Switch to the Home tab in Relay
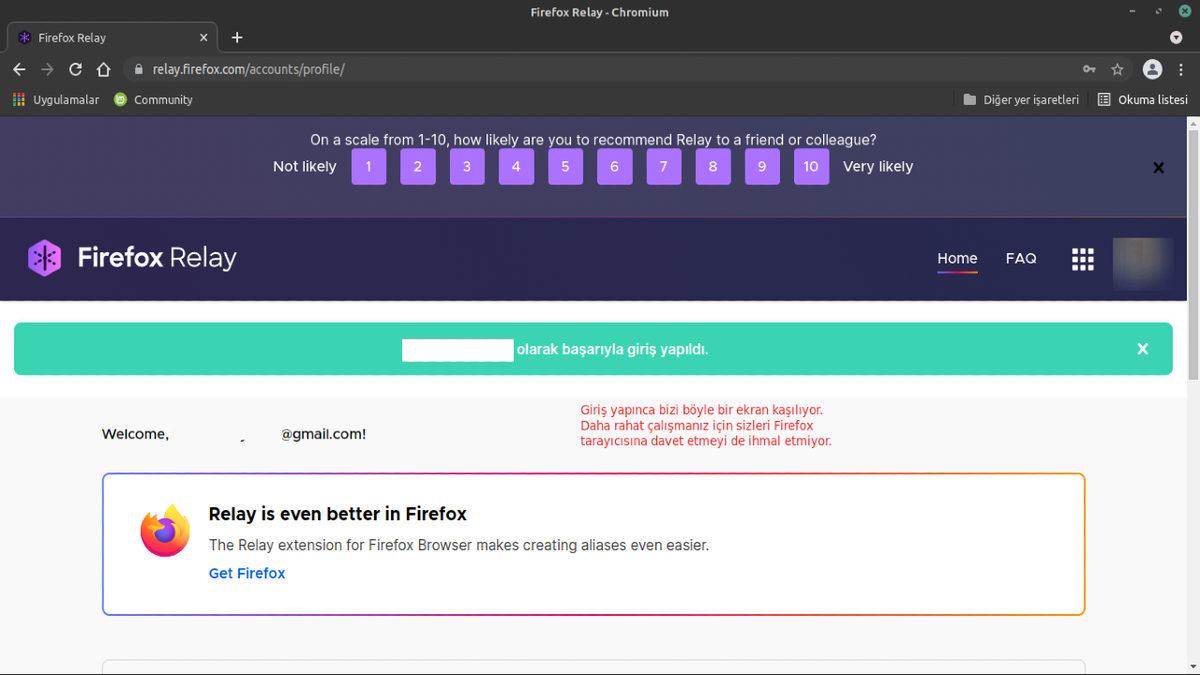The width and height of the screenshot is (1200, 675). tap(956, 258)
